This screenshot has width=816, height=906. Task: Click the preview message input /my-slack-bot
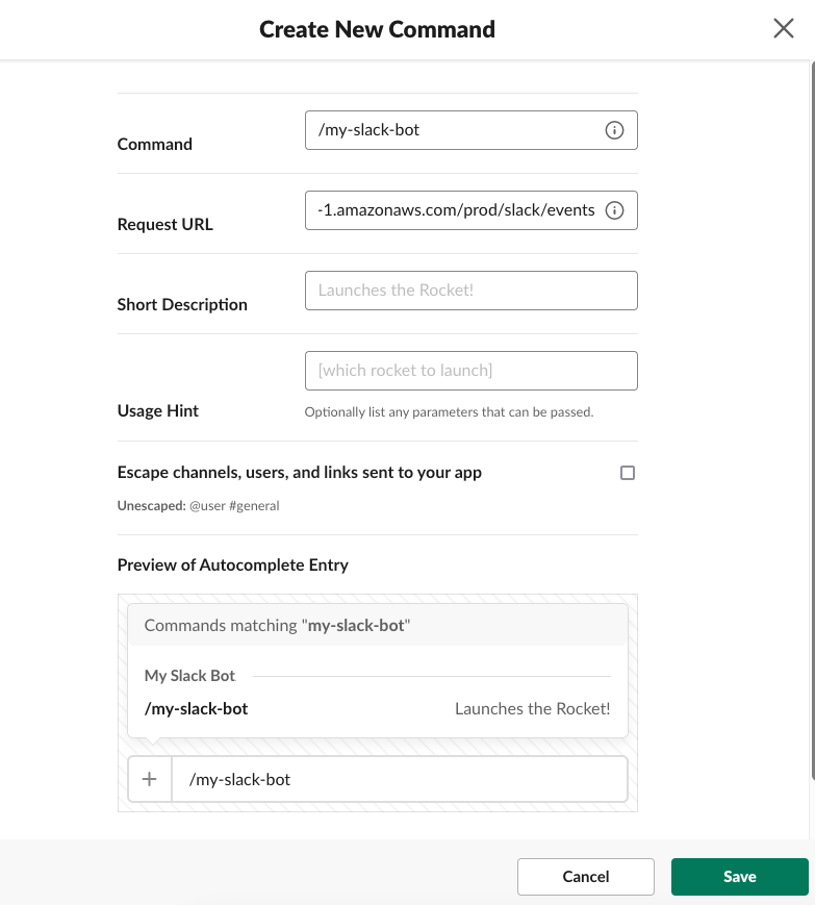399,779
